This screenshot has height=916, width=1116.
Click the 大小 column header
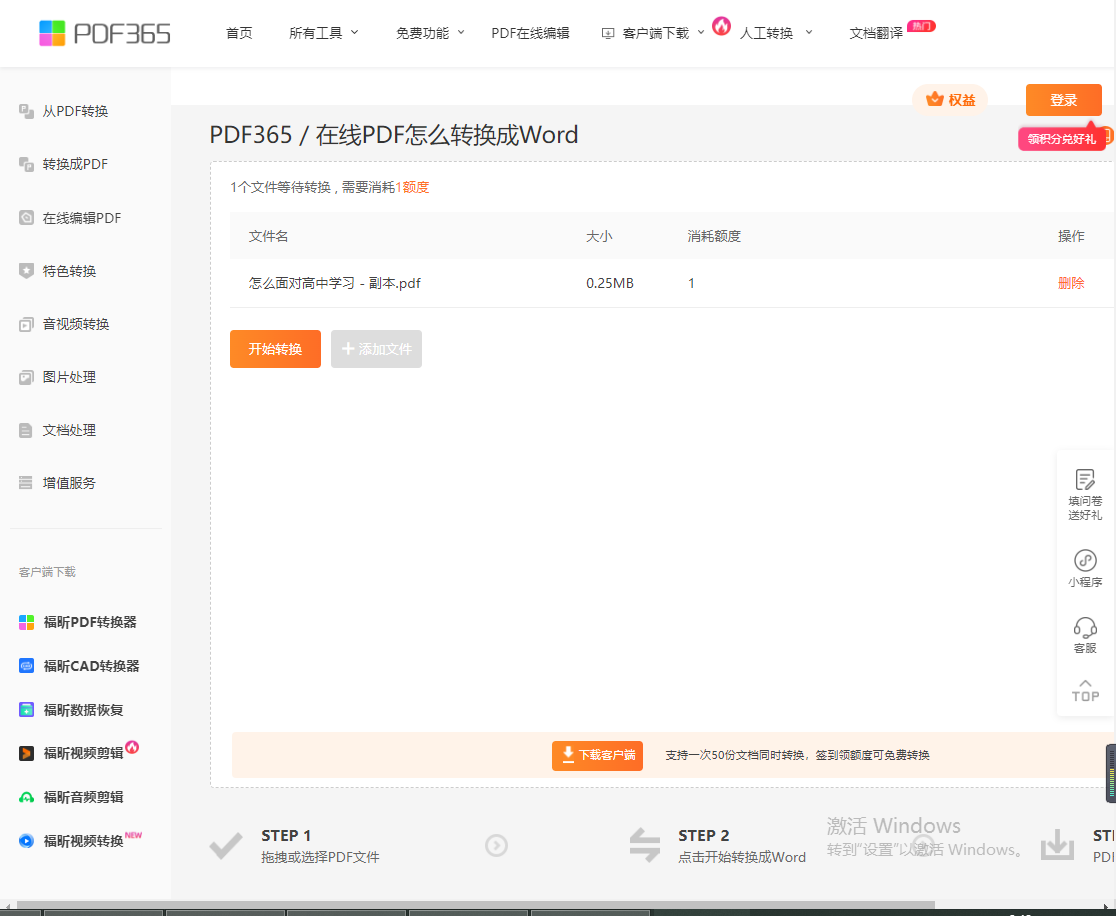(x=599, y=236)
